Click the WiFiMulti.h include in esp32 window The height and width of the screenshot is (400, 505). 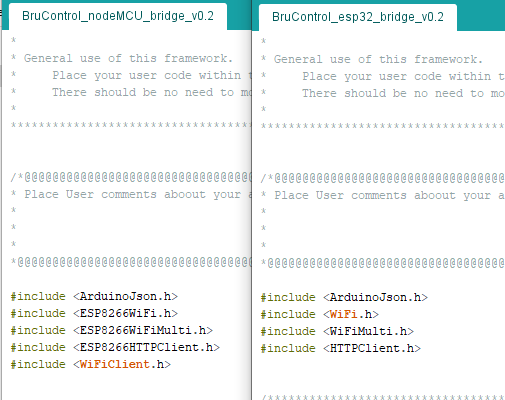coord(337,331)
